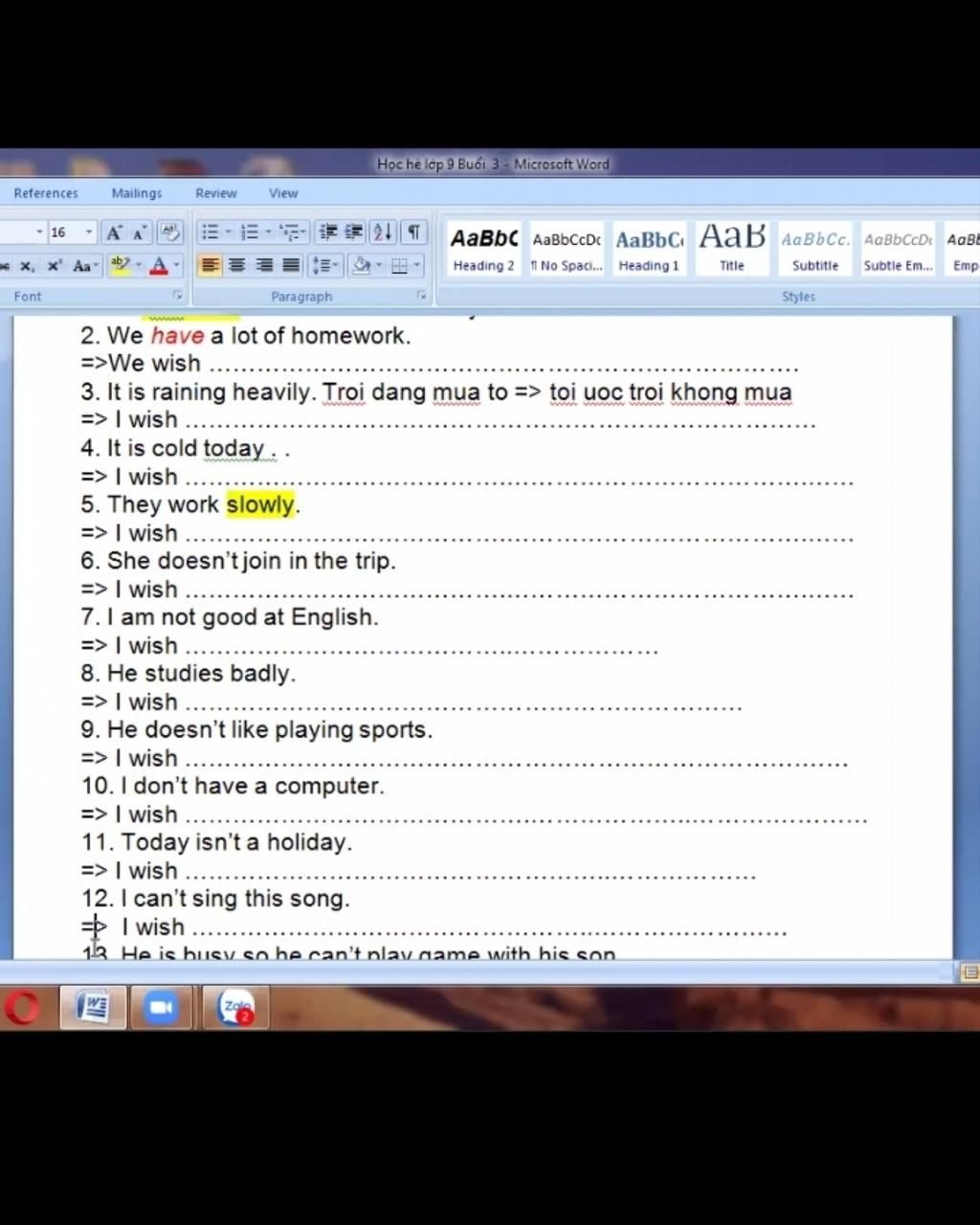The width and height of the screenshot is (980, 1225).
Task: Increase the paragraph indent
Action: point(354,233)
